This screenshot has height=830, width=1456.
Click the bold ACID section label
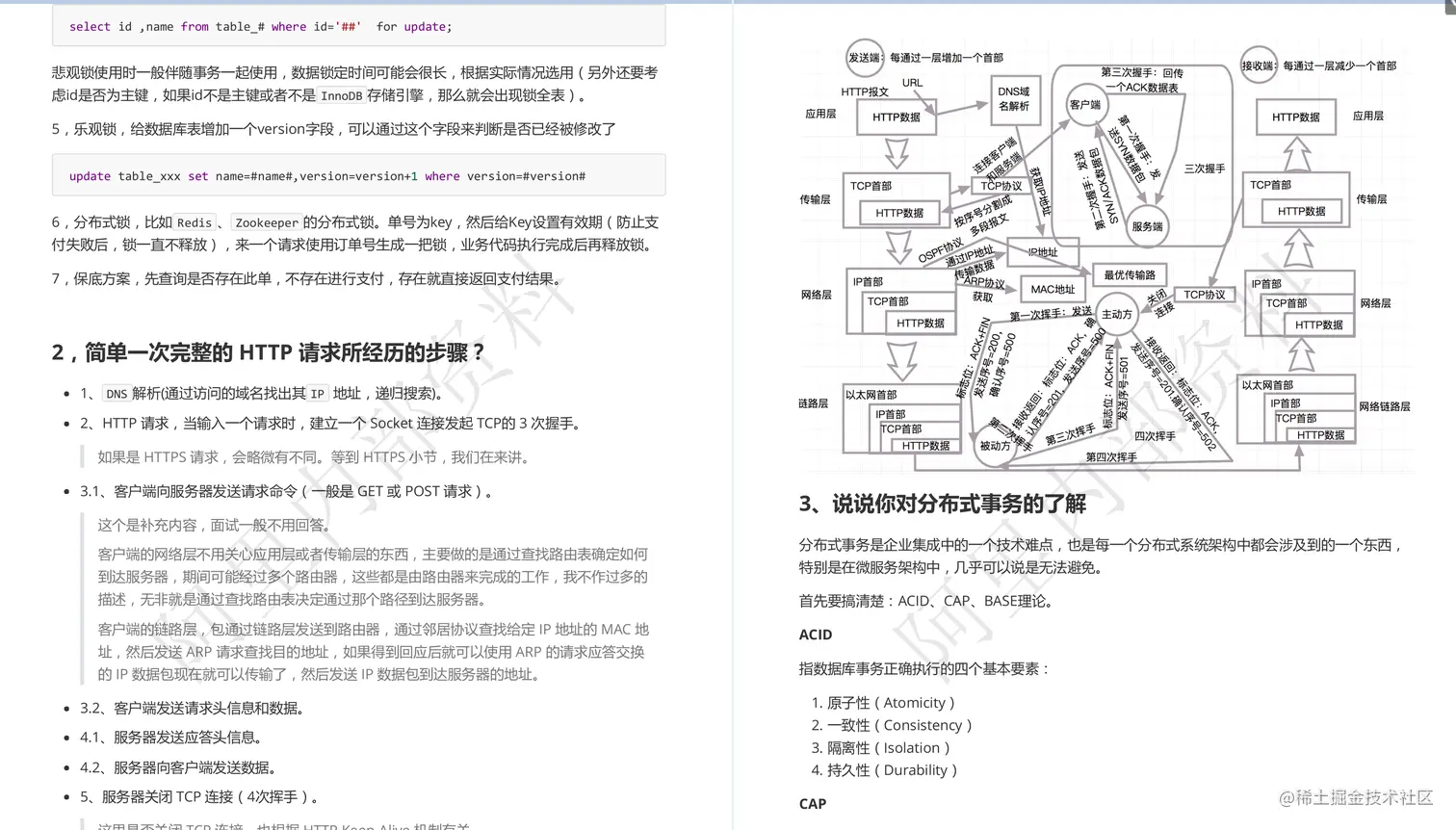(815, 635)
